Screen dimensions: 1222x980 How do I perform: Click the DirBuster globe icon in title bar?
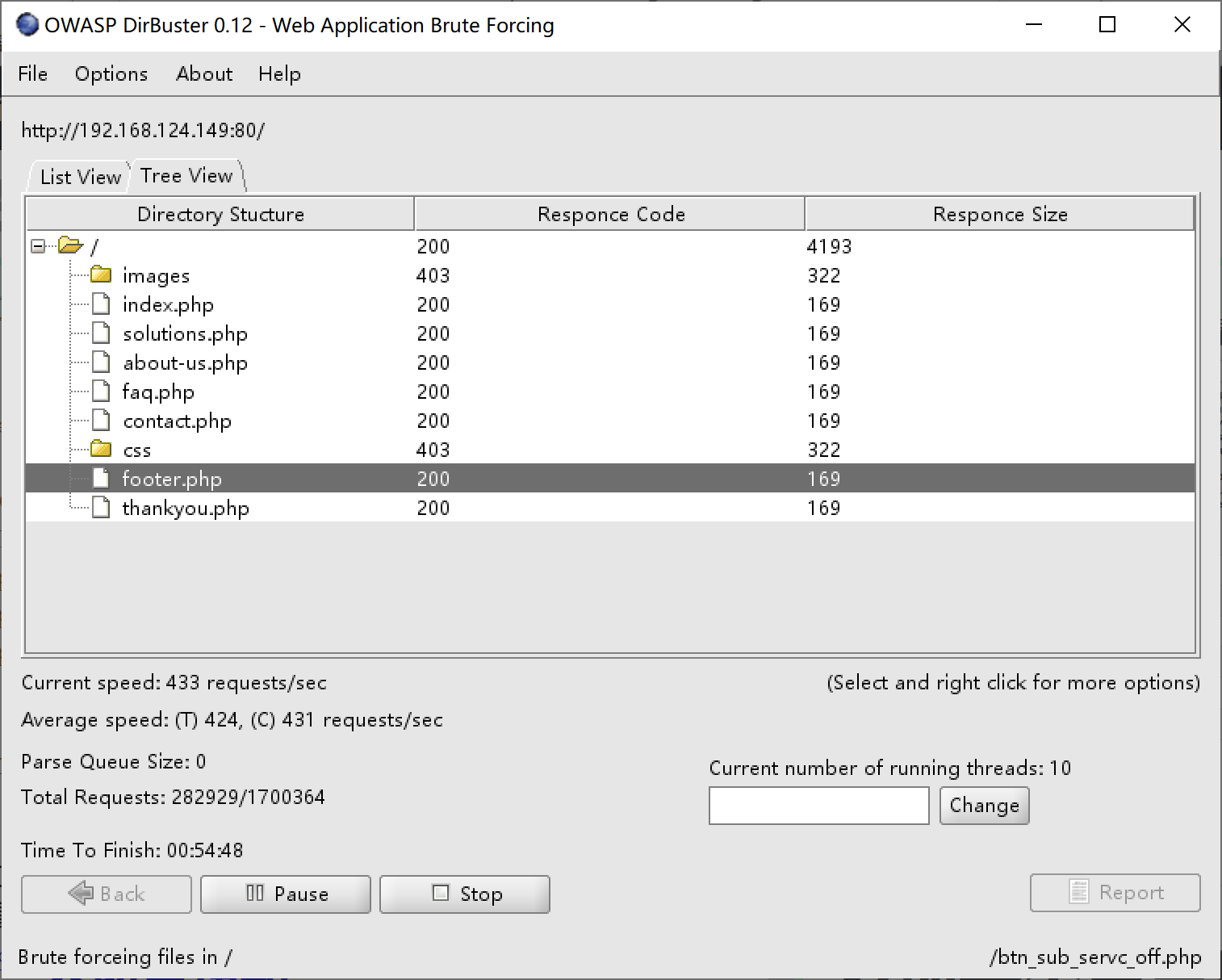(x=27, y=25)
